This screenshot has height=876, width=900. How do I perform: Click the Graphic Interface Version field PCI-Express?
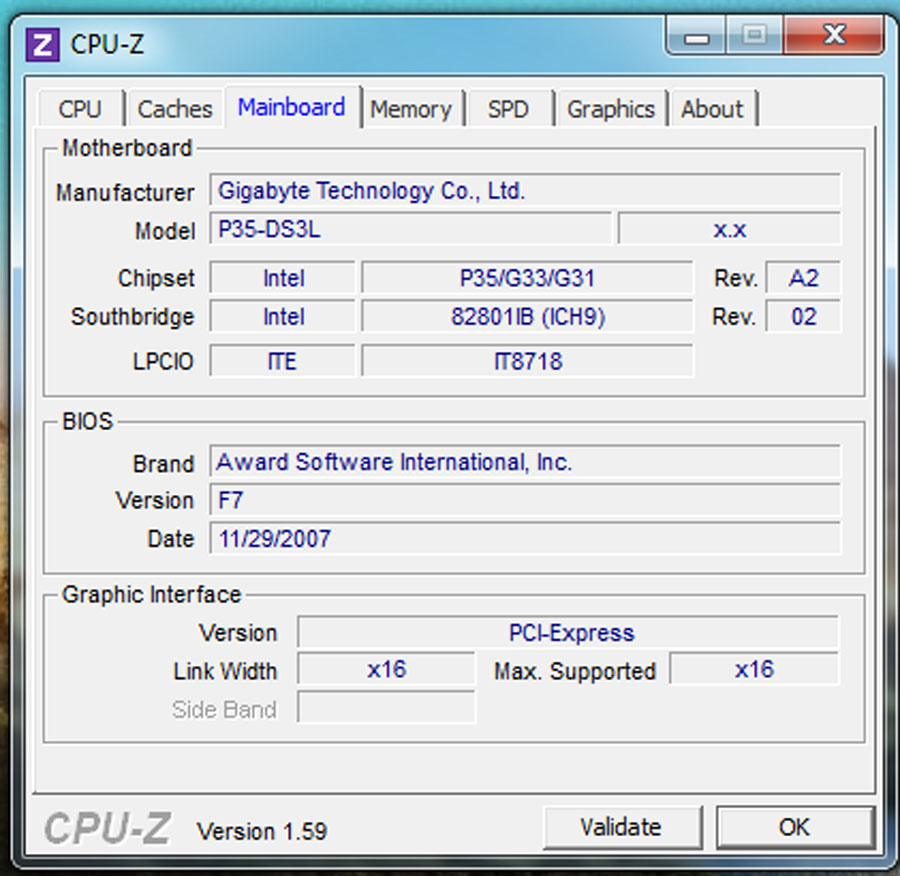tap(570, 632)
